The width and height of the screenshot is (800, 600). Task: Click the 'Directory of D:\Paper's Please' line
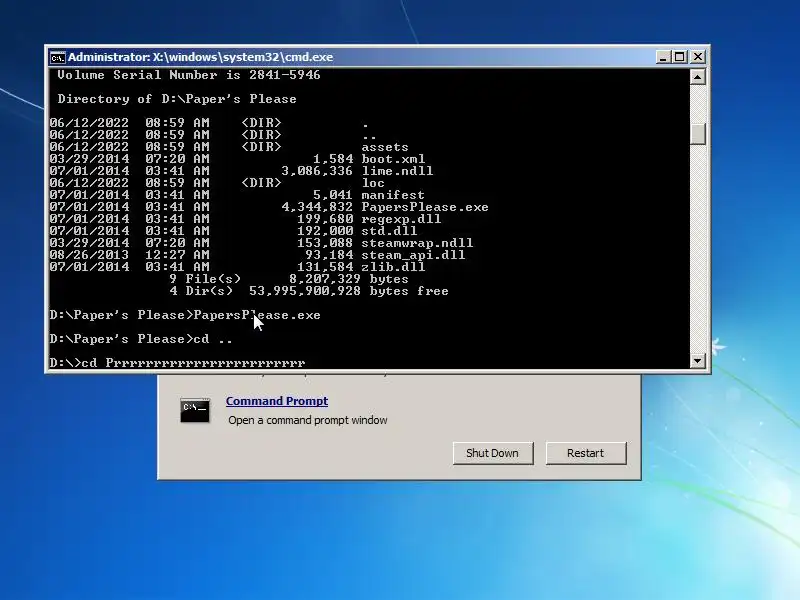pos(177,99)
